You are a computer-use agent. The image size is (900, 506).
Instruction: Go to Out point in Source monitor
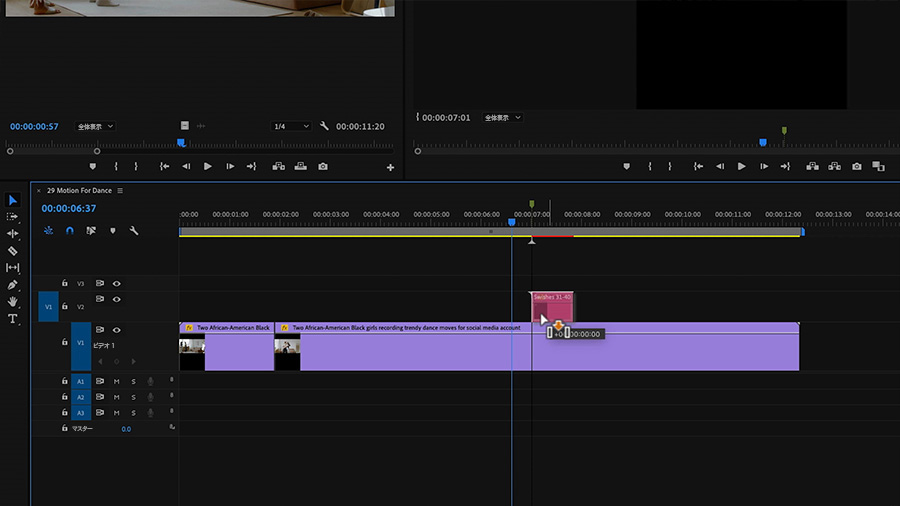[x=251, y=166]
